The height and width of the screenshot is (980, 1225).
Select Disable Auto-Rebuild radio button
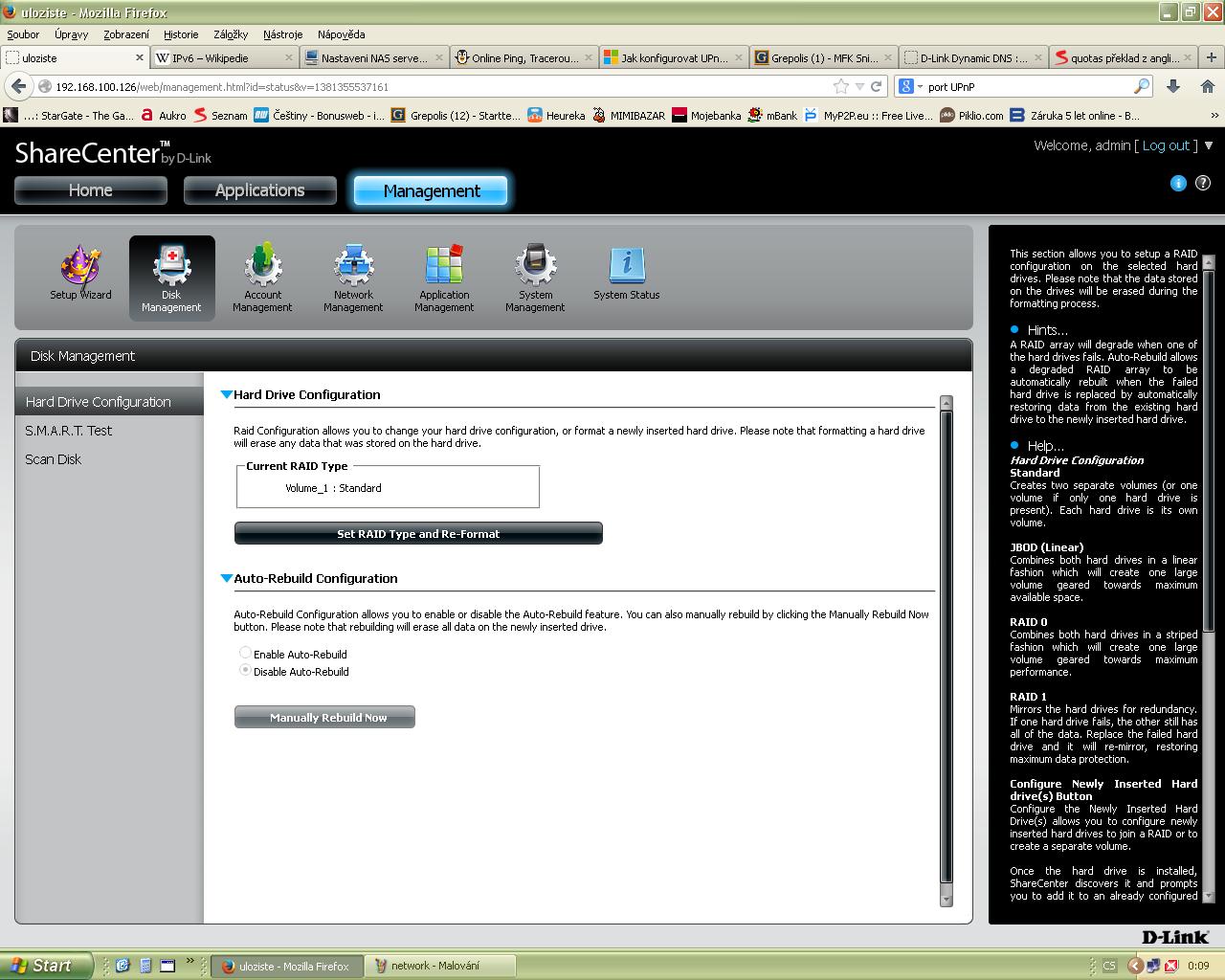[245, 671]
